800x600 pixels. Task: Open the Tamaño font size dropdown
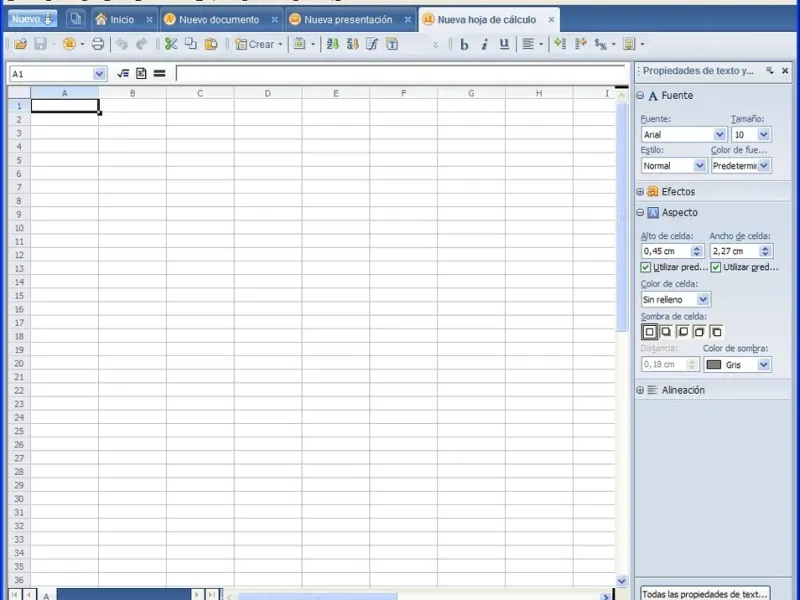tap(763, 135)
